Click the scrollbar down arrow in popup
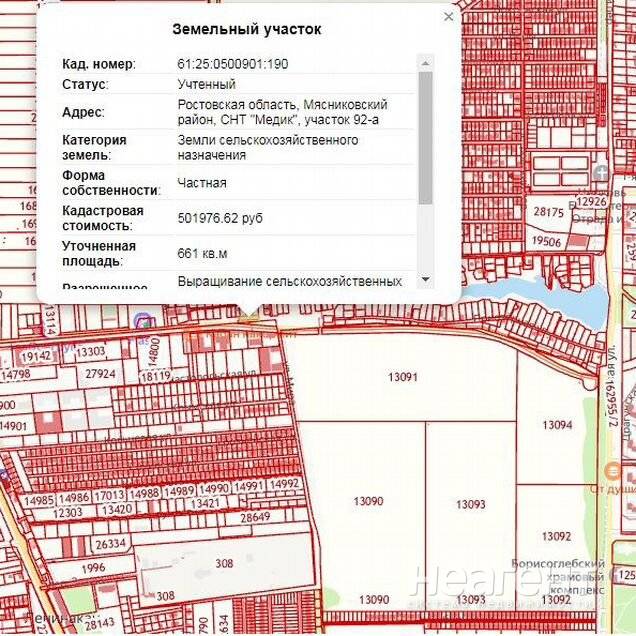This screenshot has width=636, height=636. 425,279
